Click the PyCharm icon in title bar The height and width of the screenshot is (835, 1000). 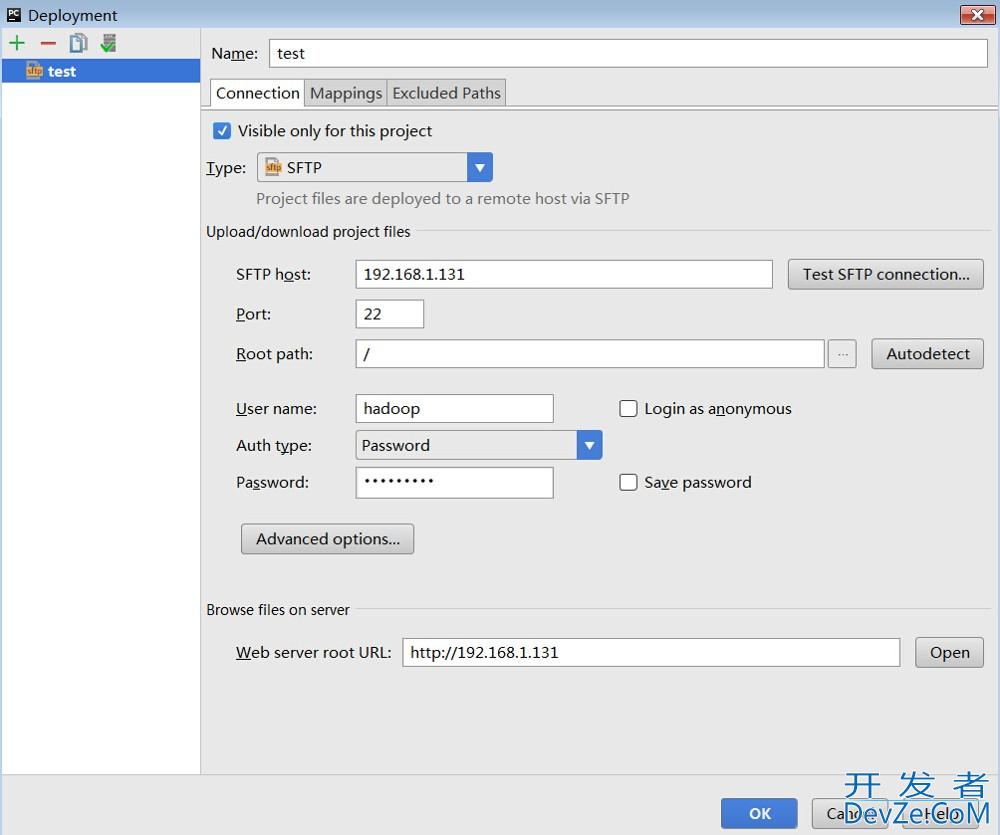pyautogui.click(x=13, y=15)
